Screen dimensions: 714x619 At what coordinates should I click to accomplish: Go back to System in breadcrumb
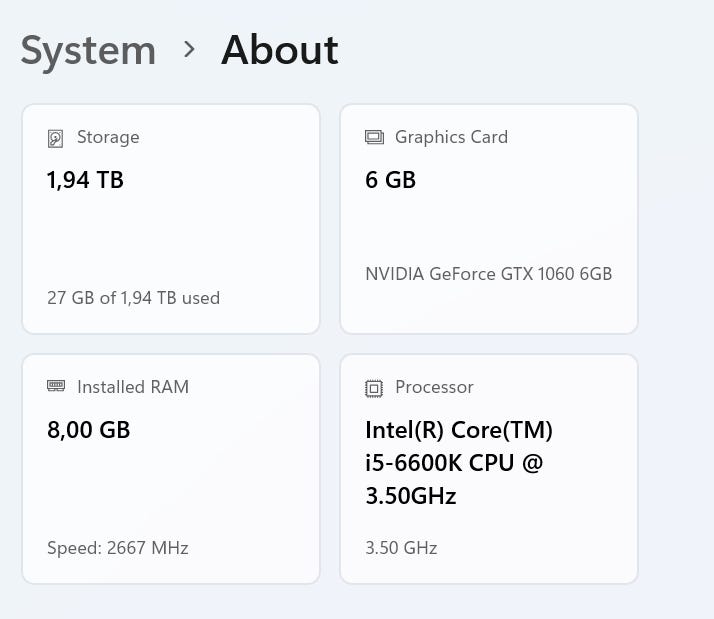[88, 51]
